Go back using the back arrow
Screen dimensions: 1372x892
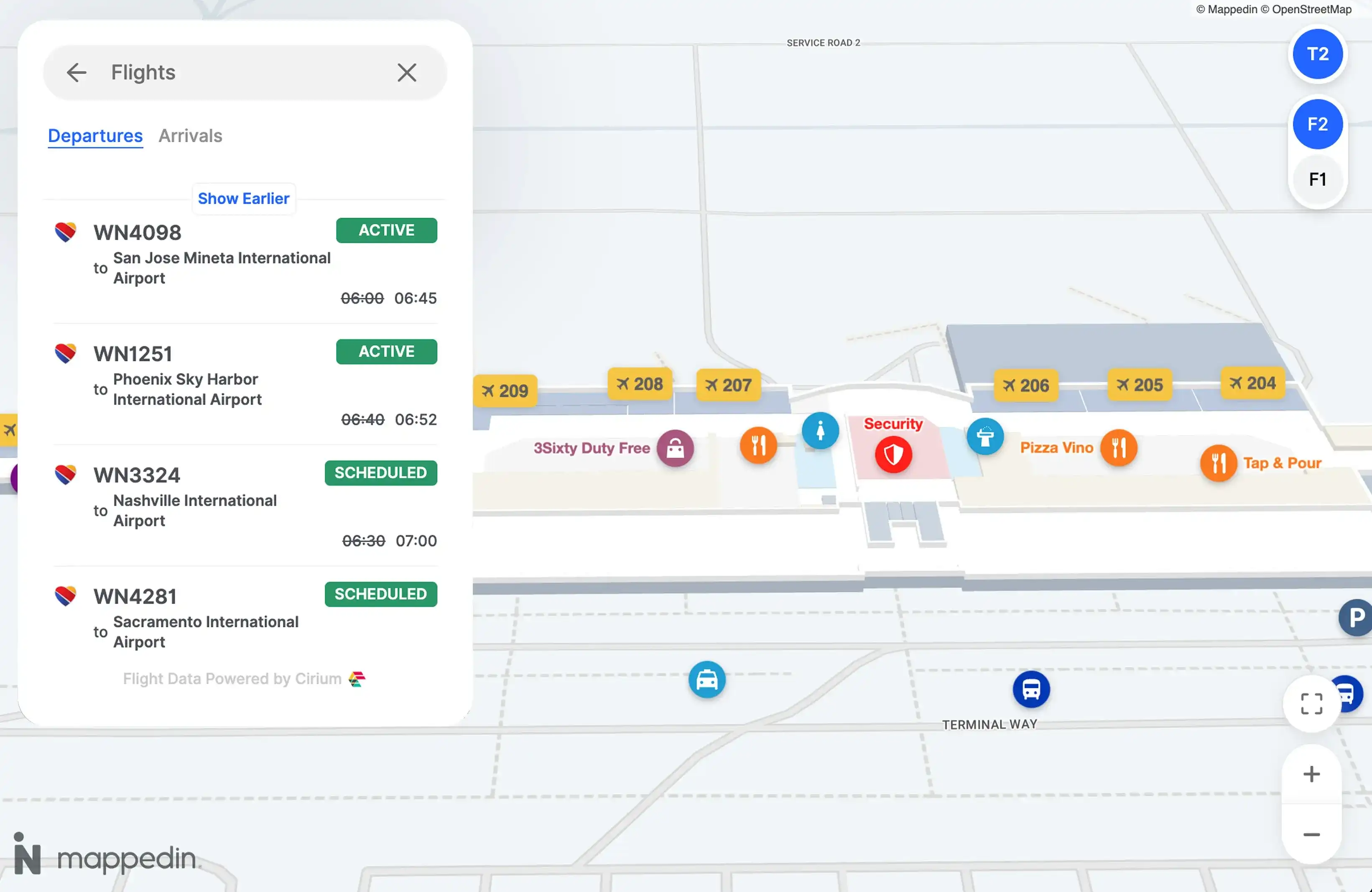coord(77,72)
